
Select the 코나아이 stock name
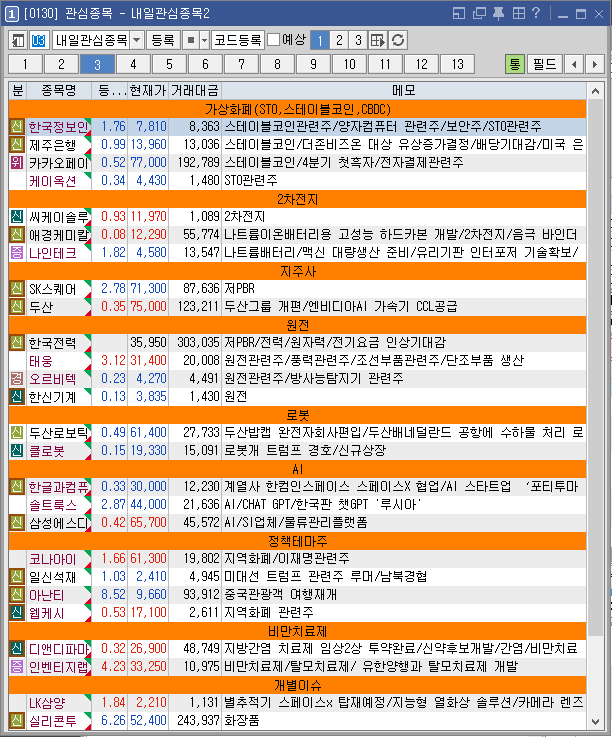coord(52,559)
